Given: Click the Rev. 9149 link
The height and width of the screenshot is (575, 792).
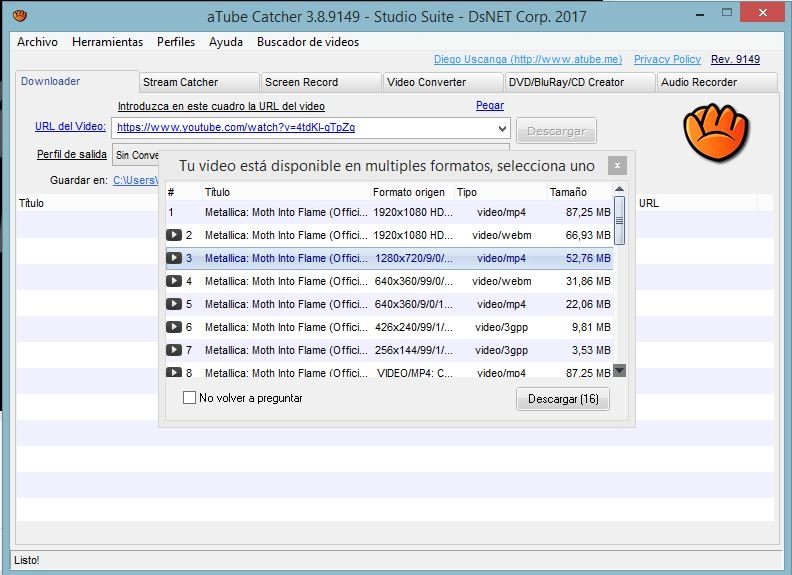Looking at the screenshot, I should click(x=735, y=59).
